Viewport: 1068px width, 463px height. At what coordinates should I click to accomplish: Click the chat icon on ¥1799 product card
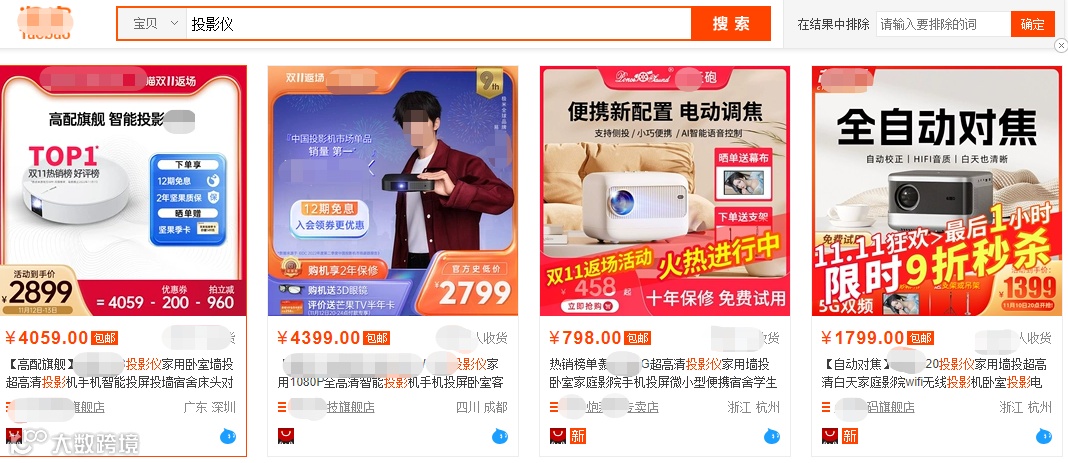click(x=1043, y=436)
